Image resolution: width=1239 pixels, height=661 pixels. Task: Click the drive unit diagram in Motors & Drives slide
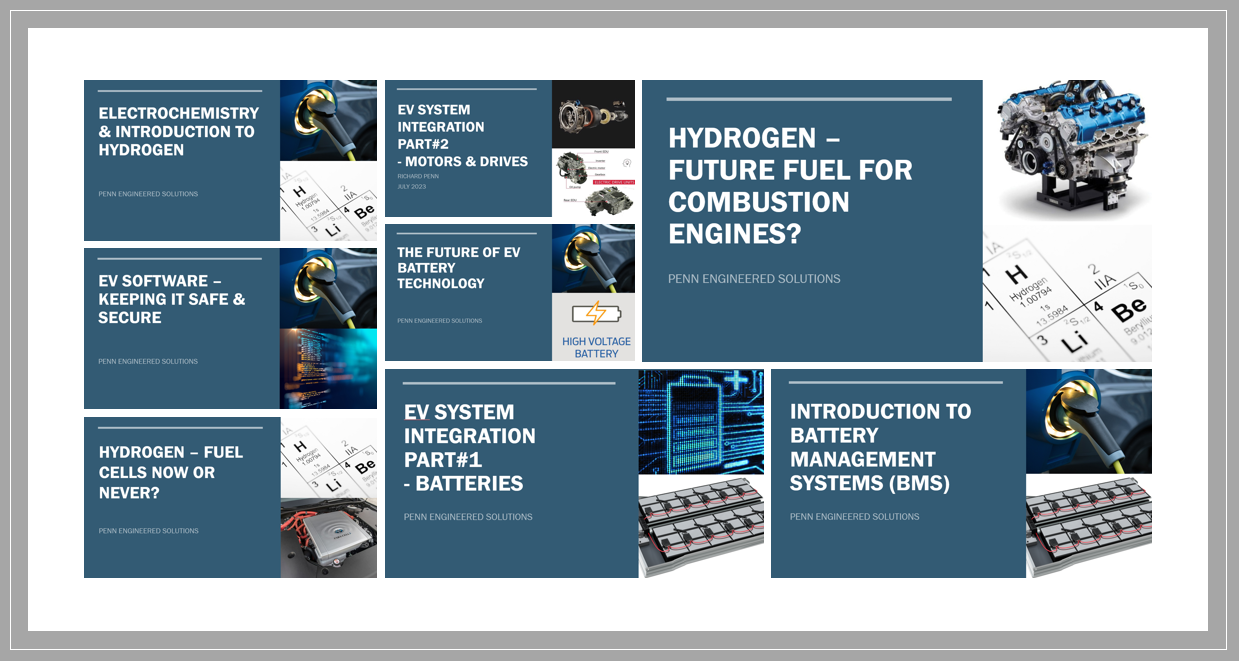coord(593,183)
